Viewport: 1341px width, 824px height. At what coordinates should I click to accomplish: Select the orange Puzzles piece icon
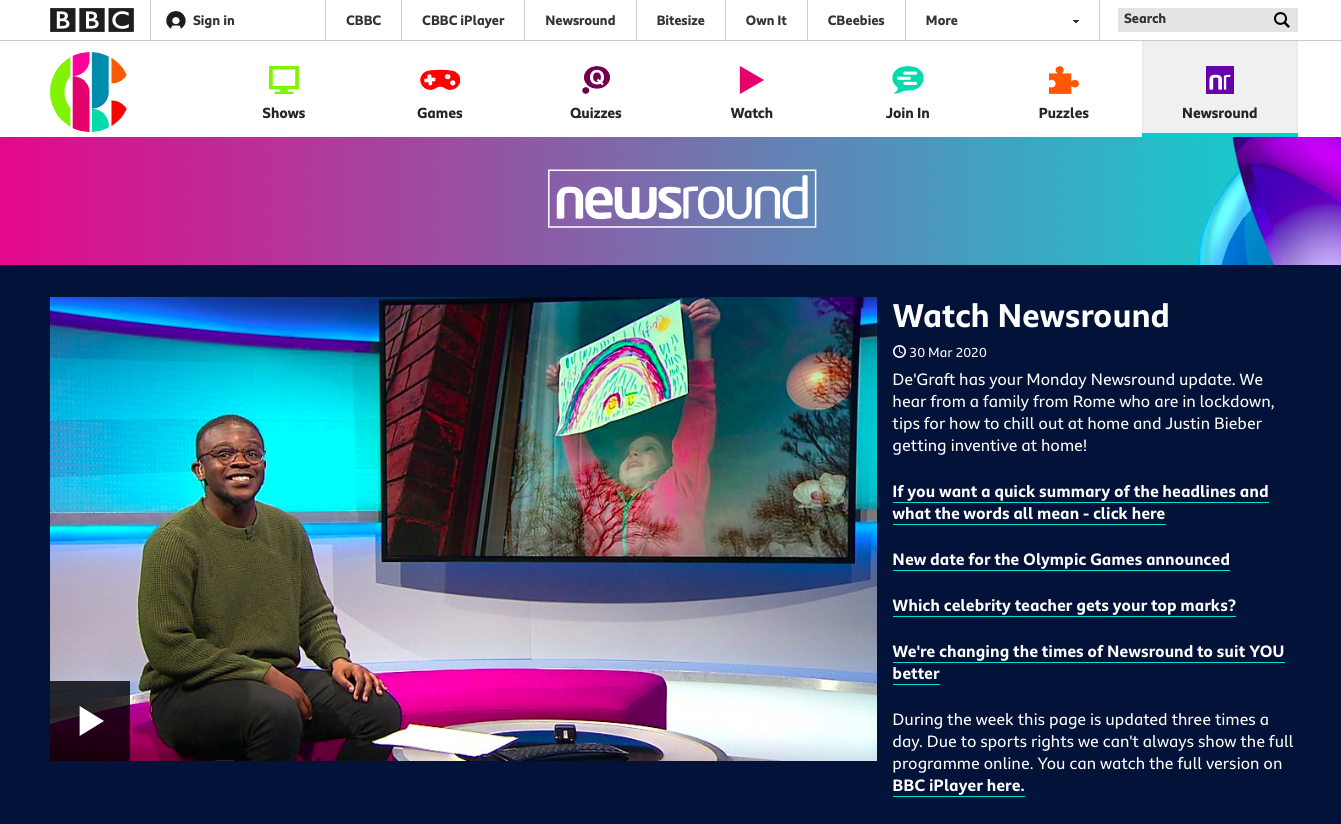point(1063,80)
